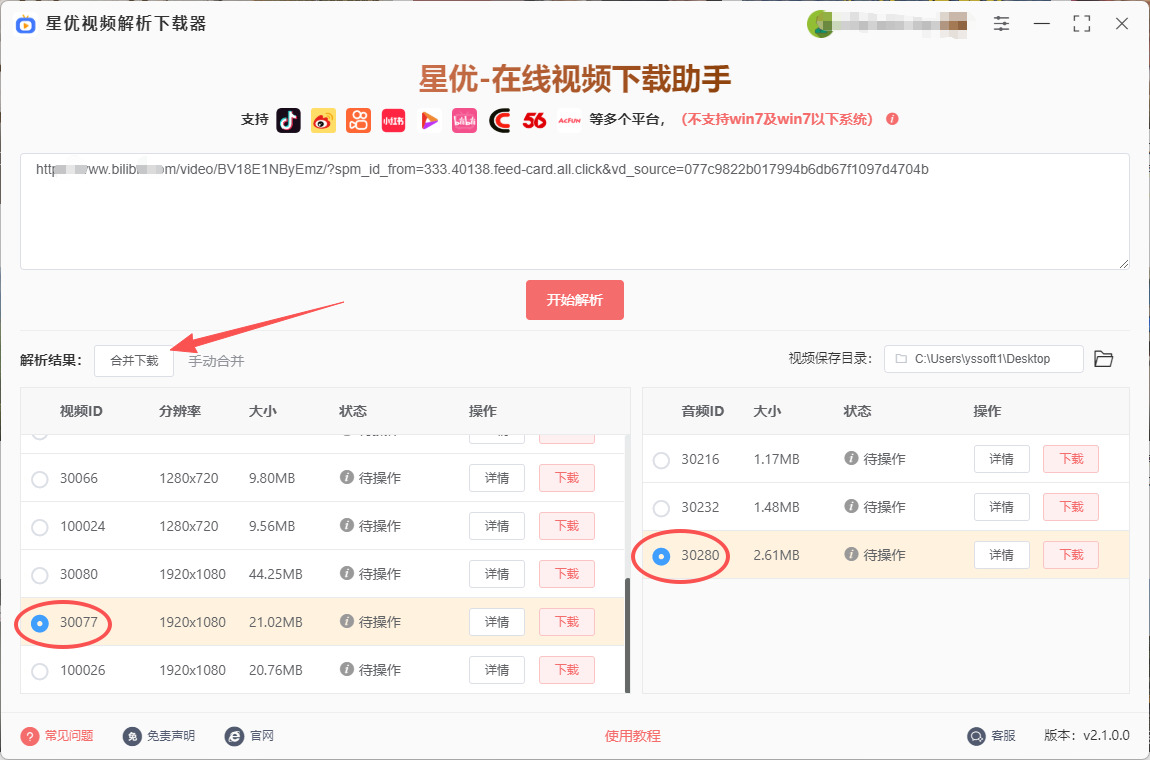1150x760 pixels.
Task: Click the Xiaohongshu red icon
Action: tap(394, 120)
